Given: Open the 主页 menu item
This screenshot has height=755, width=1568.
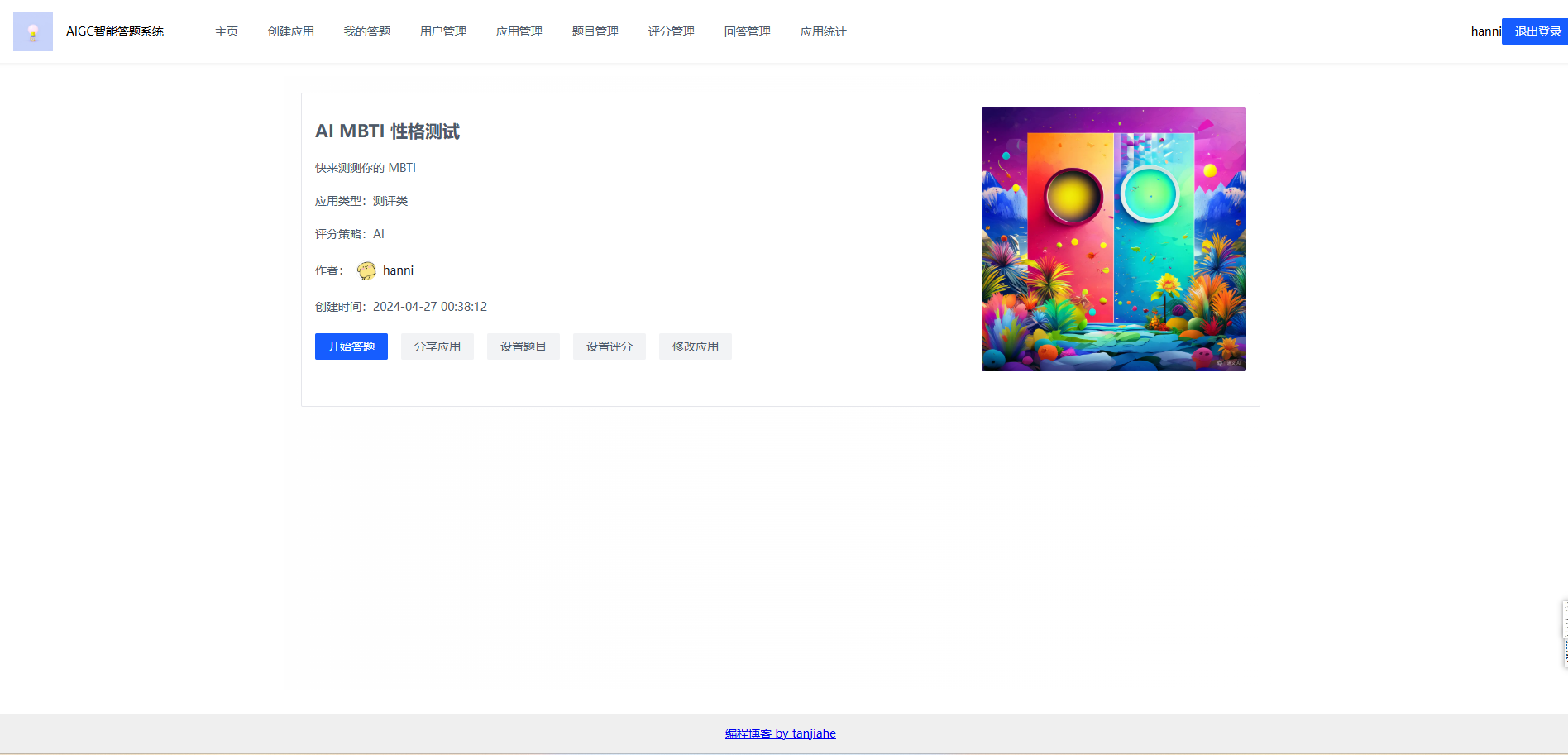Looking at the screenshot, I should tap(227, 31).
